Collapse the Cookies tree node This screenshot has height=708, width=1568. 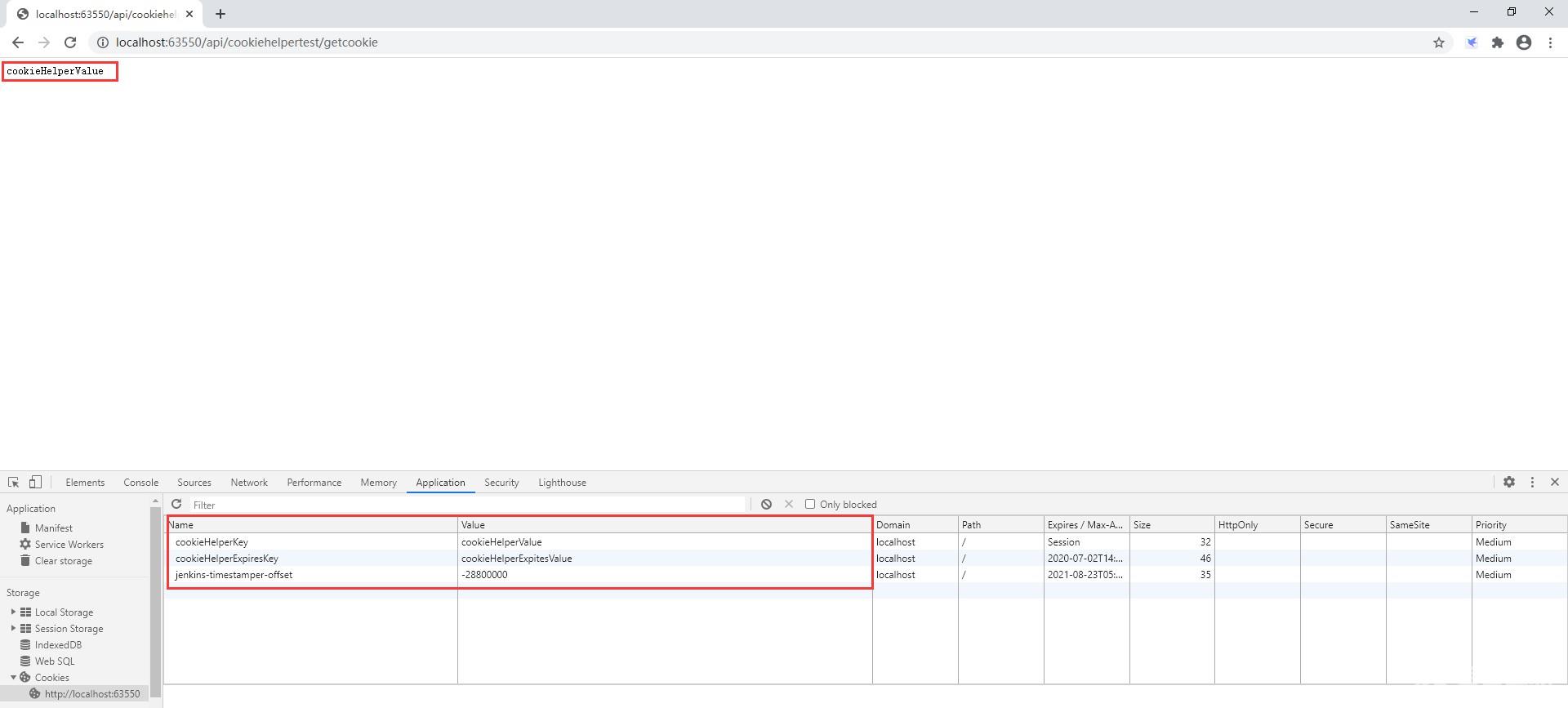[x=13, y=677]
